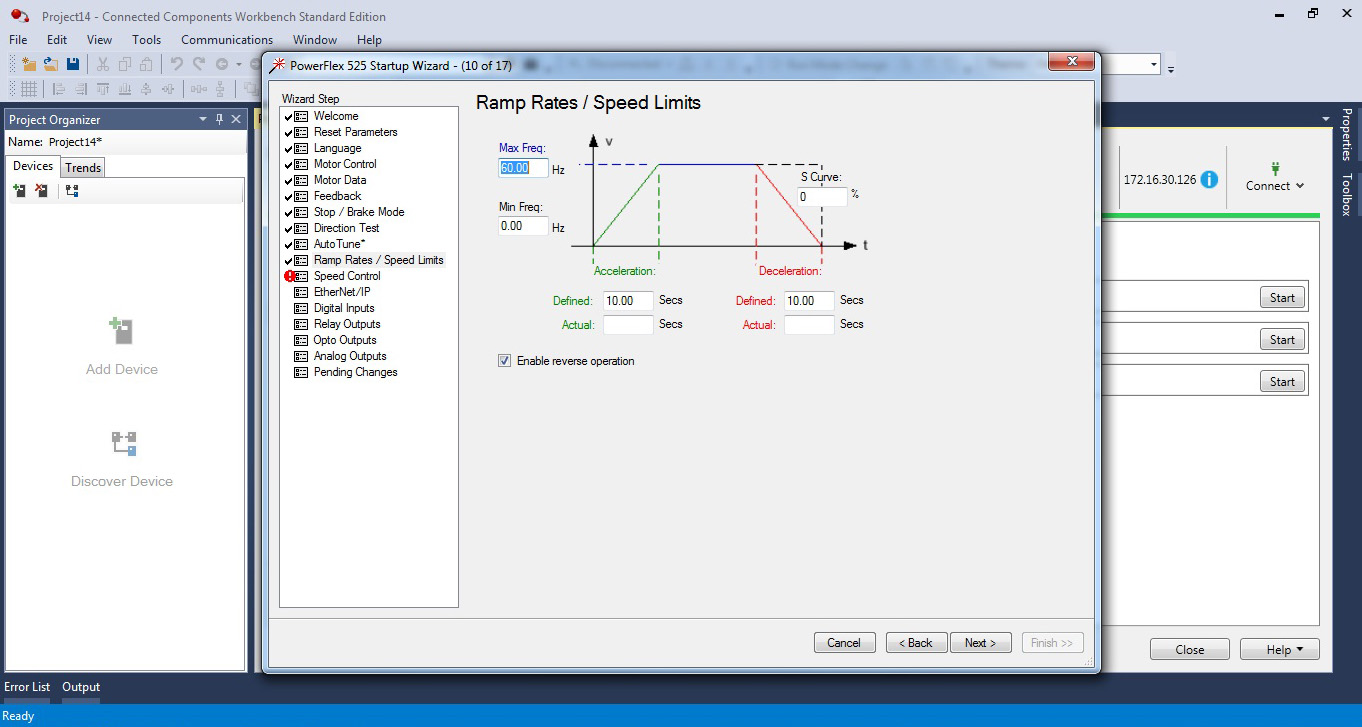Click the Copy toolbar icon
1362x727 pixels.
124,64
